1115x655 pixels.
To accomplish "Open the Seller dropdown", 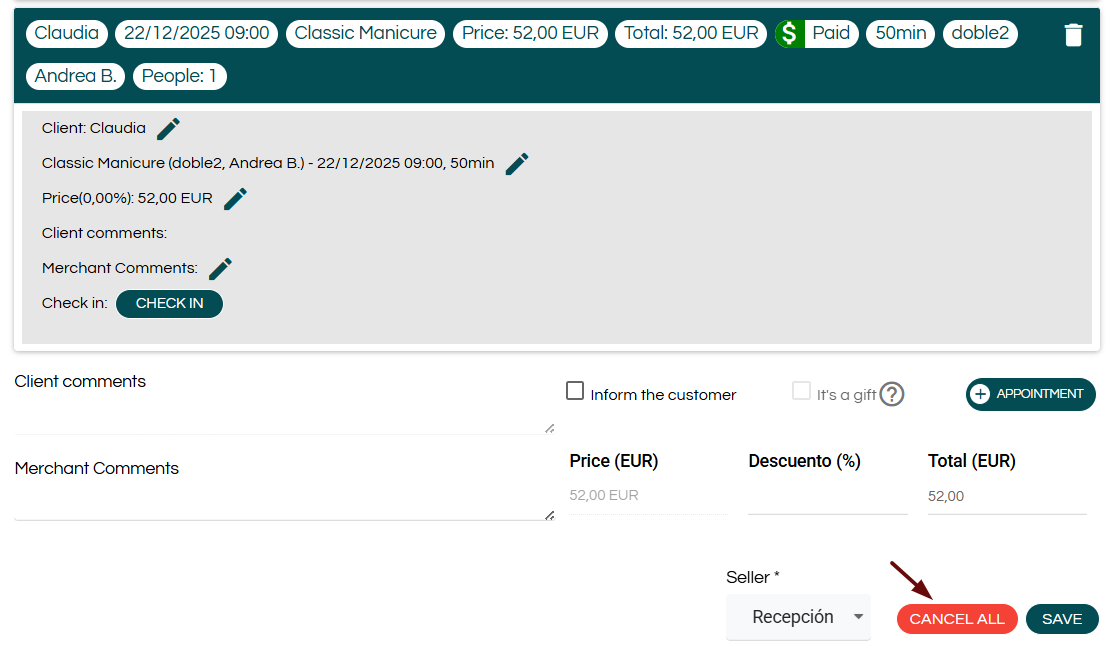I will (797, 617).
